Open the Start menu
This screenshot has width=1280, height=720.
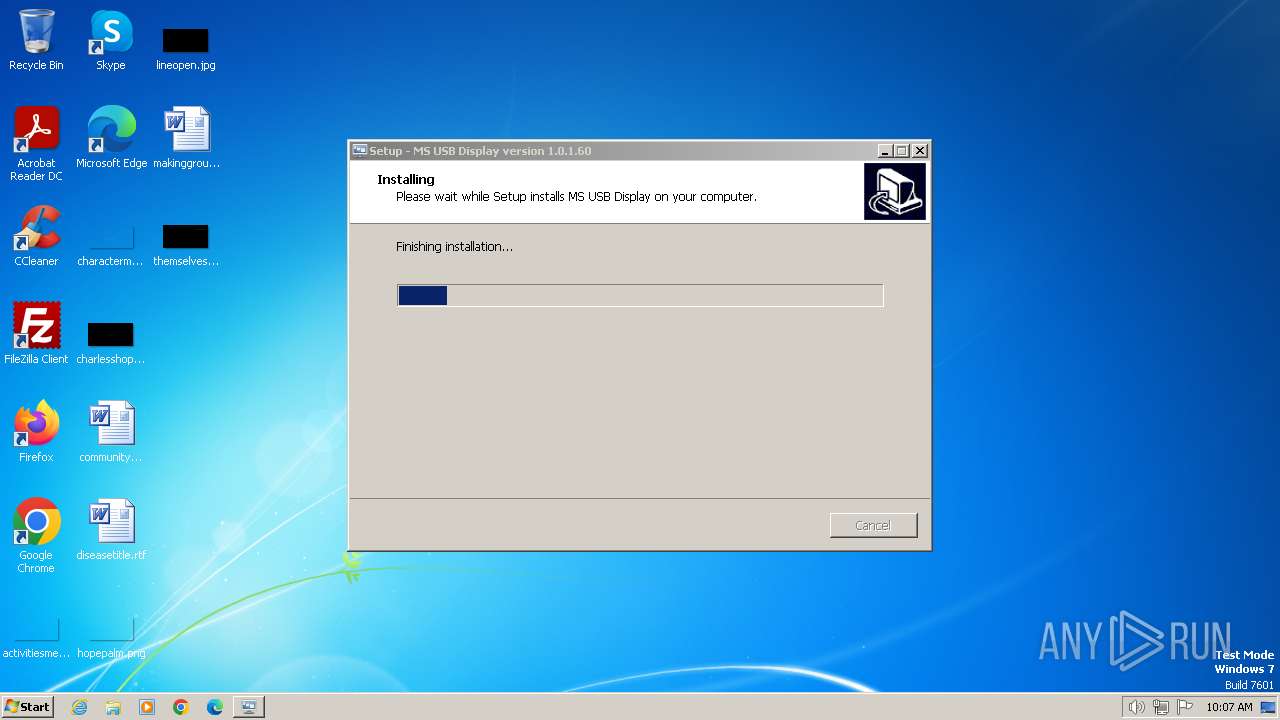27,707
